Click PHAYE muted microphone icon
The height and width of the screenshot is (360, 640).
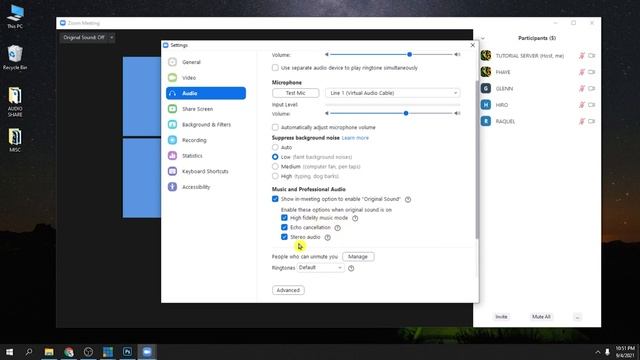582,72
